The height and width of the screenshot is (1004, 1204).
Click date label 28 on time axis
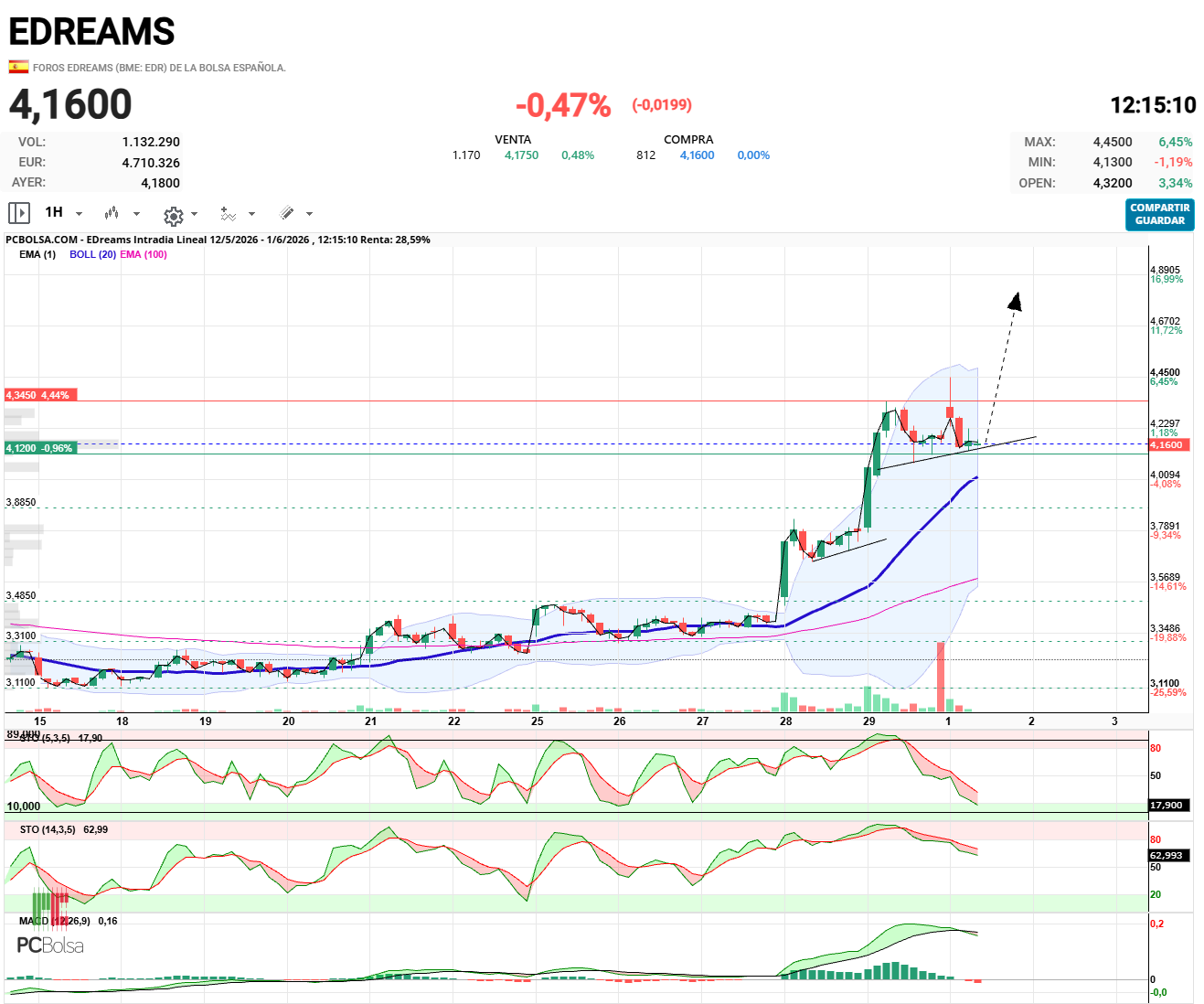coord(785,721)
